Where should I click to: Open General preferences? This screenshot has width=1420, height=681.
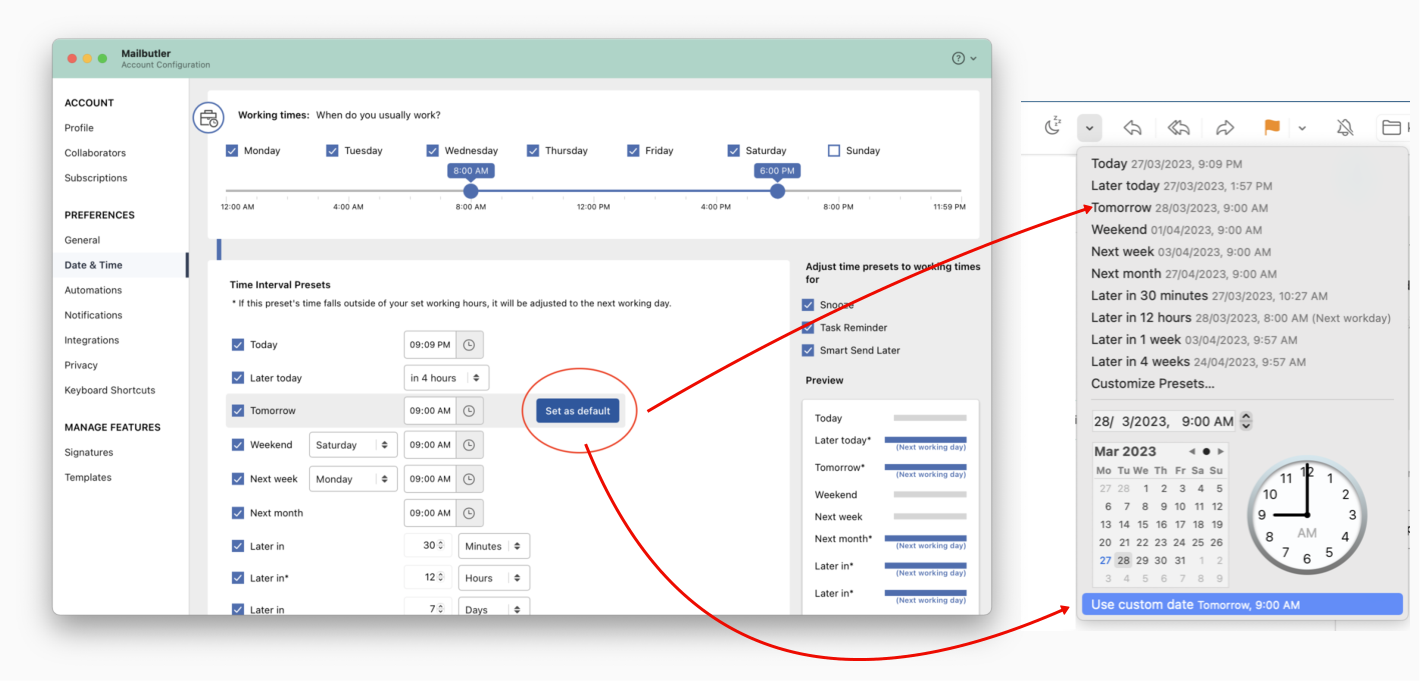82,240
